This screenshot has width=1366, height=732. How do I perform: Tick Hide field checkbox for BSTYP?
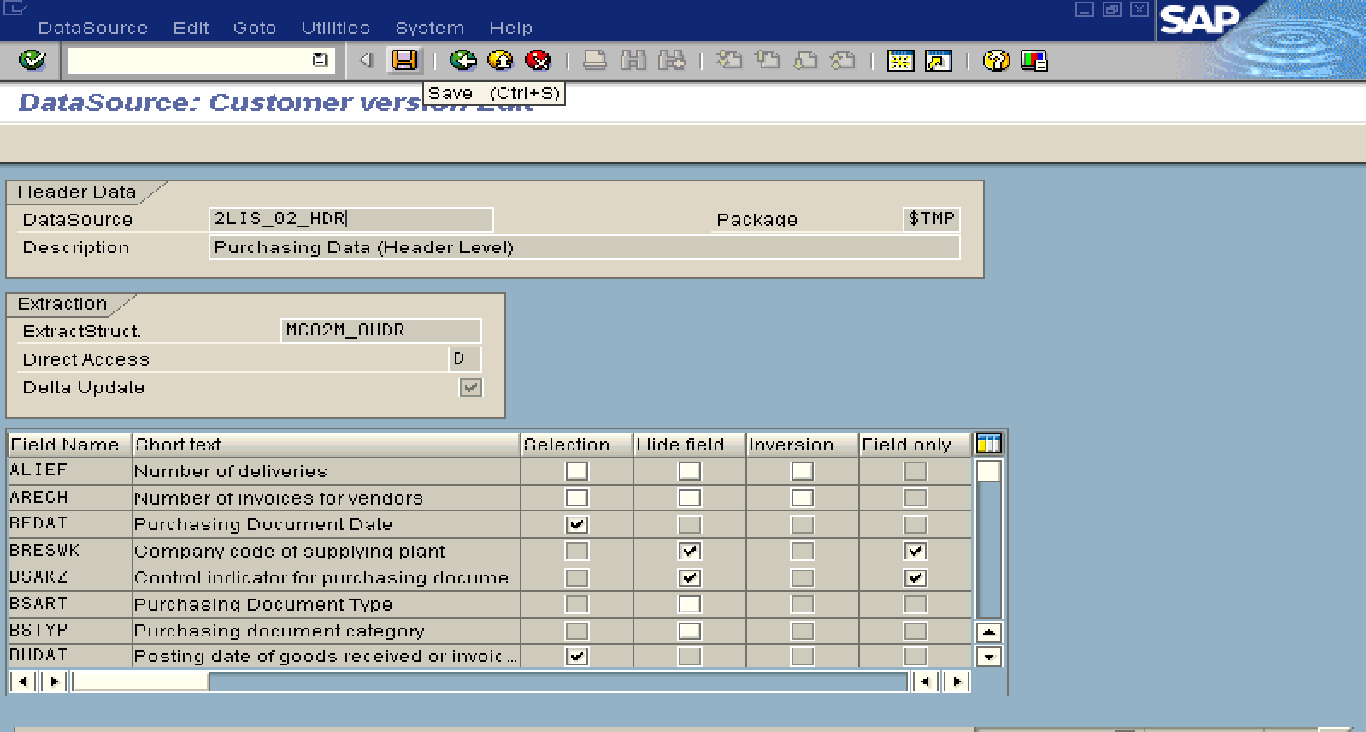690,631
